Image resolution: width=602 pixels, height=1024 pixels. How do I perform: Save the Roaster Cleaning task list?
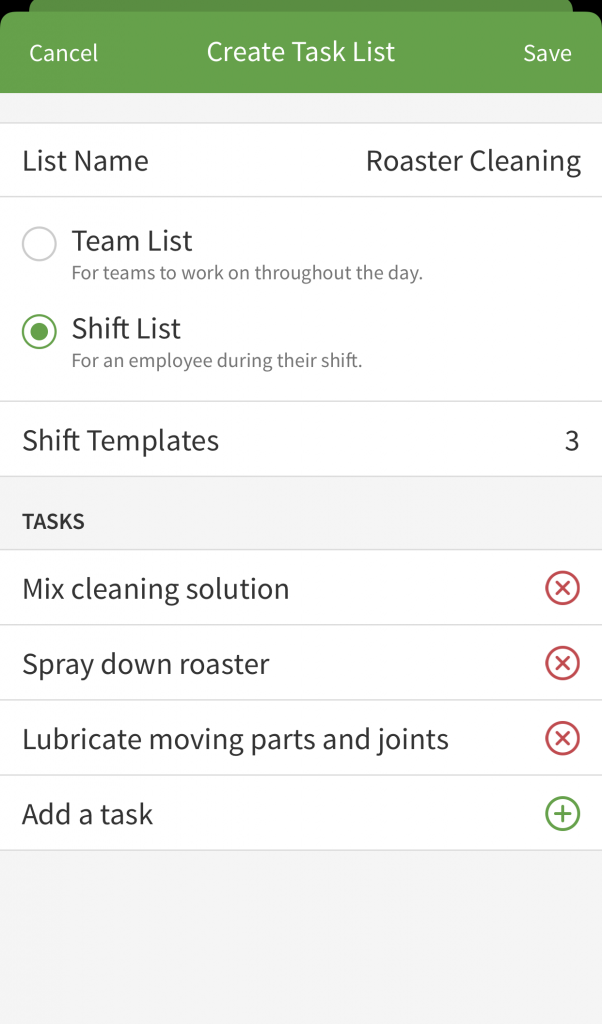(547, 52)
